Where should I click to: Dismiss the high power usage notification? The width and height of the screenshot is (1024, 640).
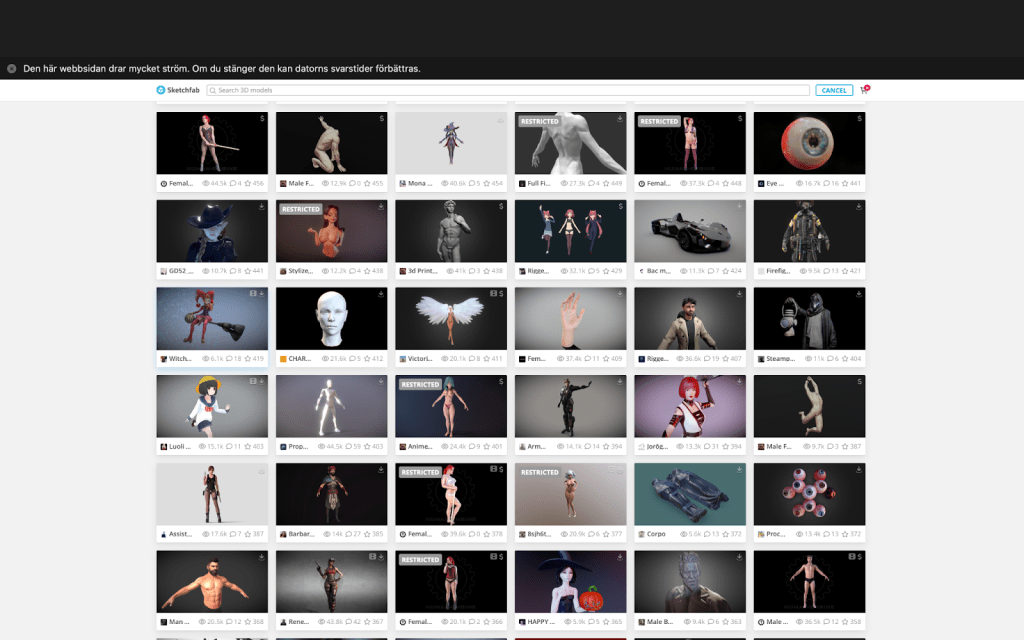(12, 69)
